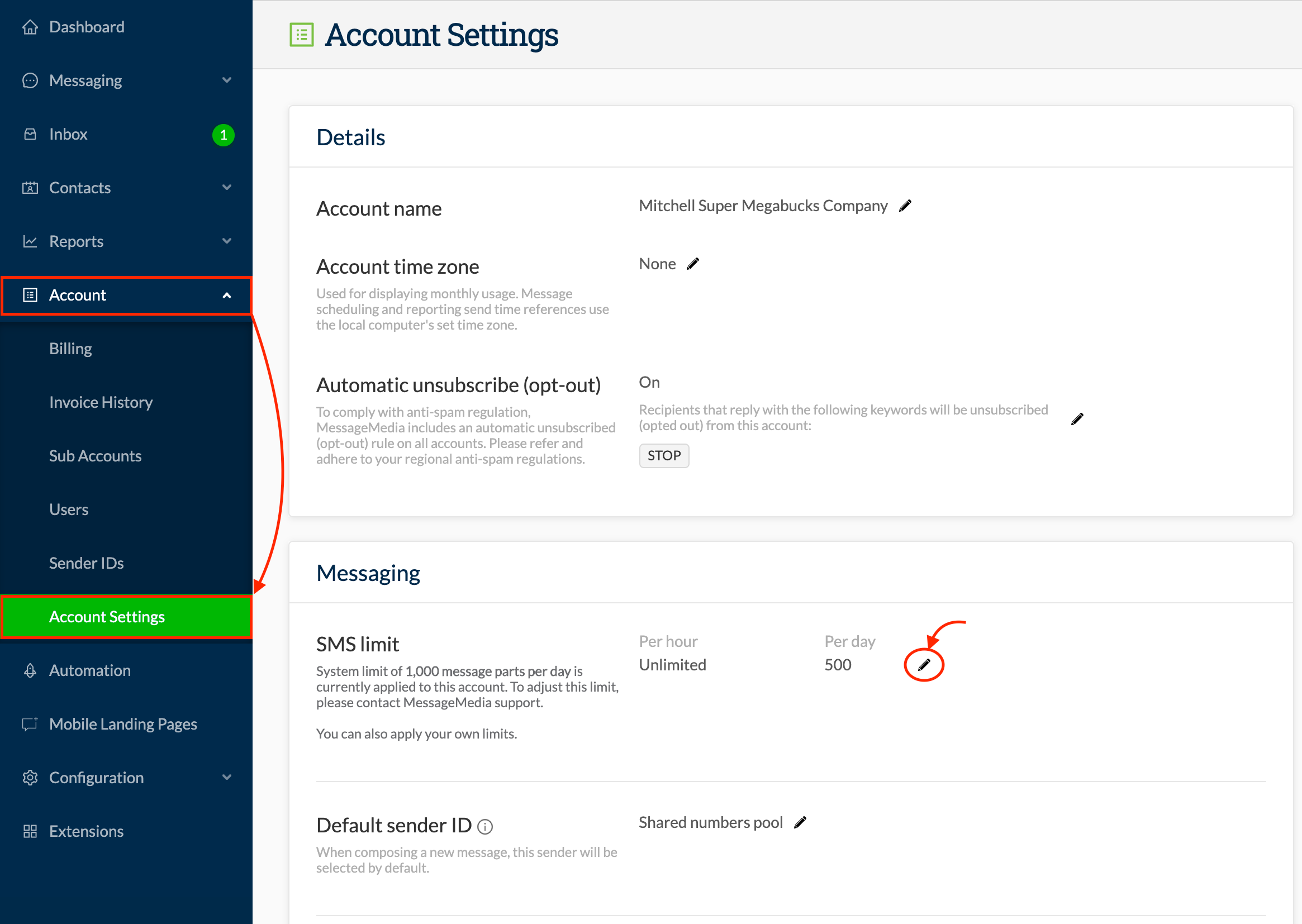Edit the automatic unsubscribe keywords pencil
This screenshot has width=1302, height=924.
pos(1077,420)
